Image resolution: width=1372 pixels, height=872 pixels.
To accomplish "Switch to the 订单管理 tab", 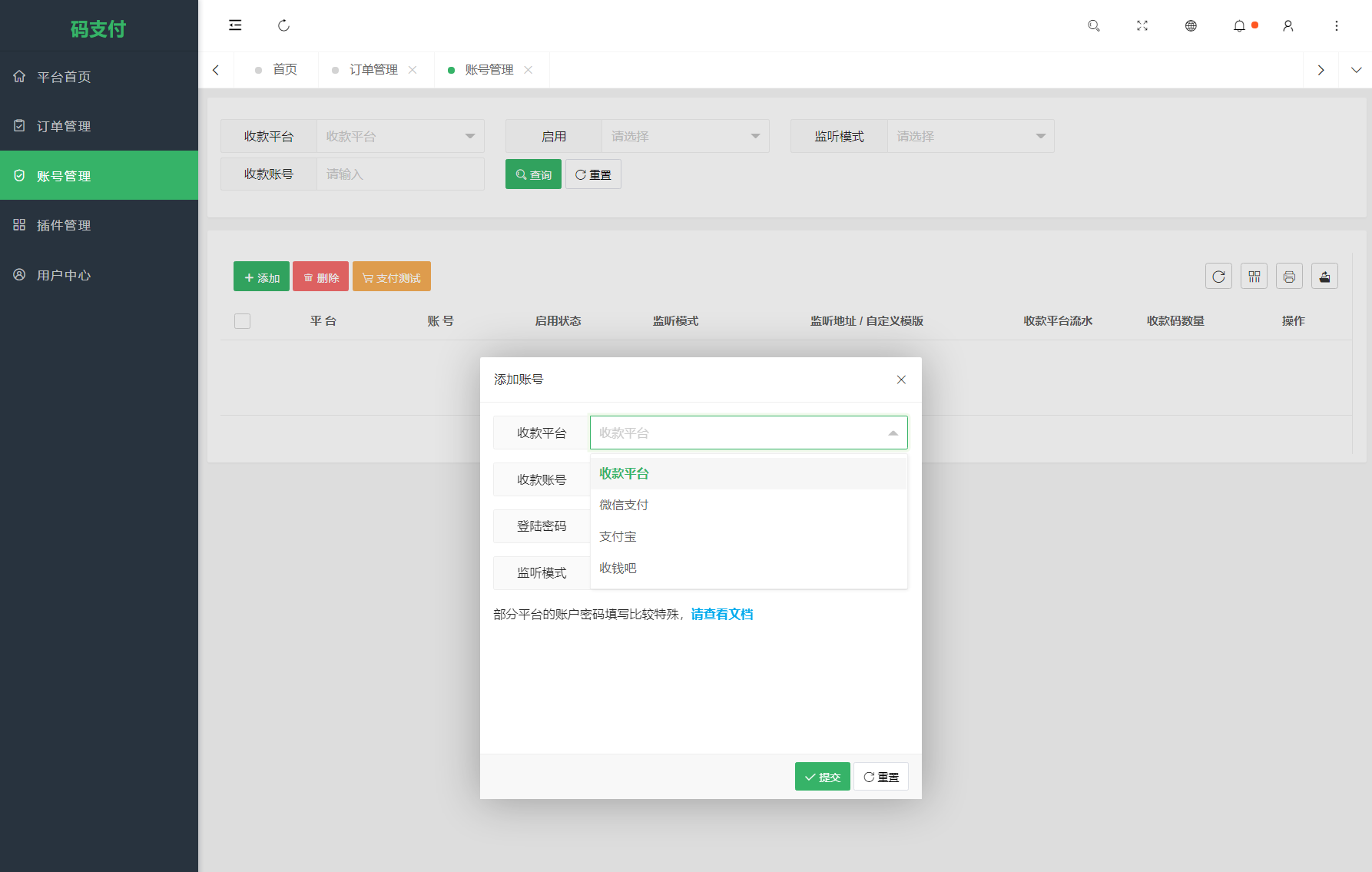I will coord(373,69).
